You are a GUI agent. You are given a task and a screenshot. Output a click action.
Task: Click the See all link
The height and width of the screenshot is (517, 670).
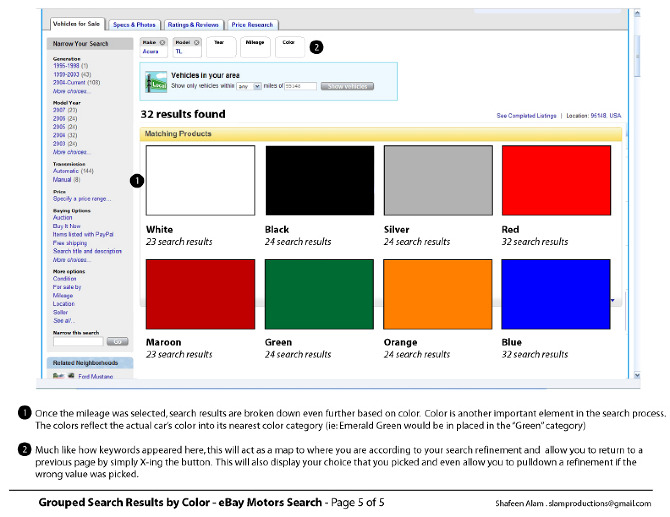(64, 320)
